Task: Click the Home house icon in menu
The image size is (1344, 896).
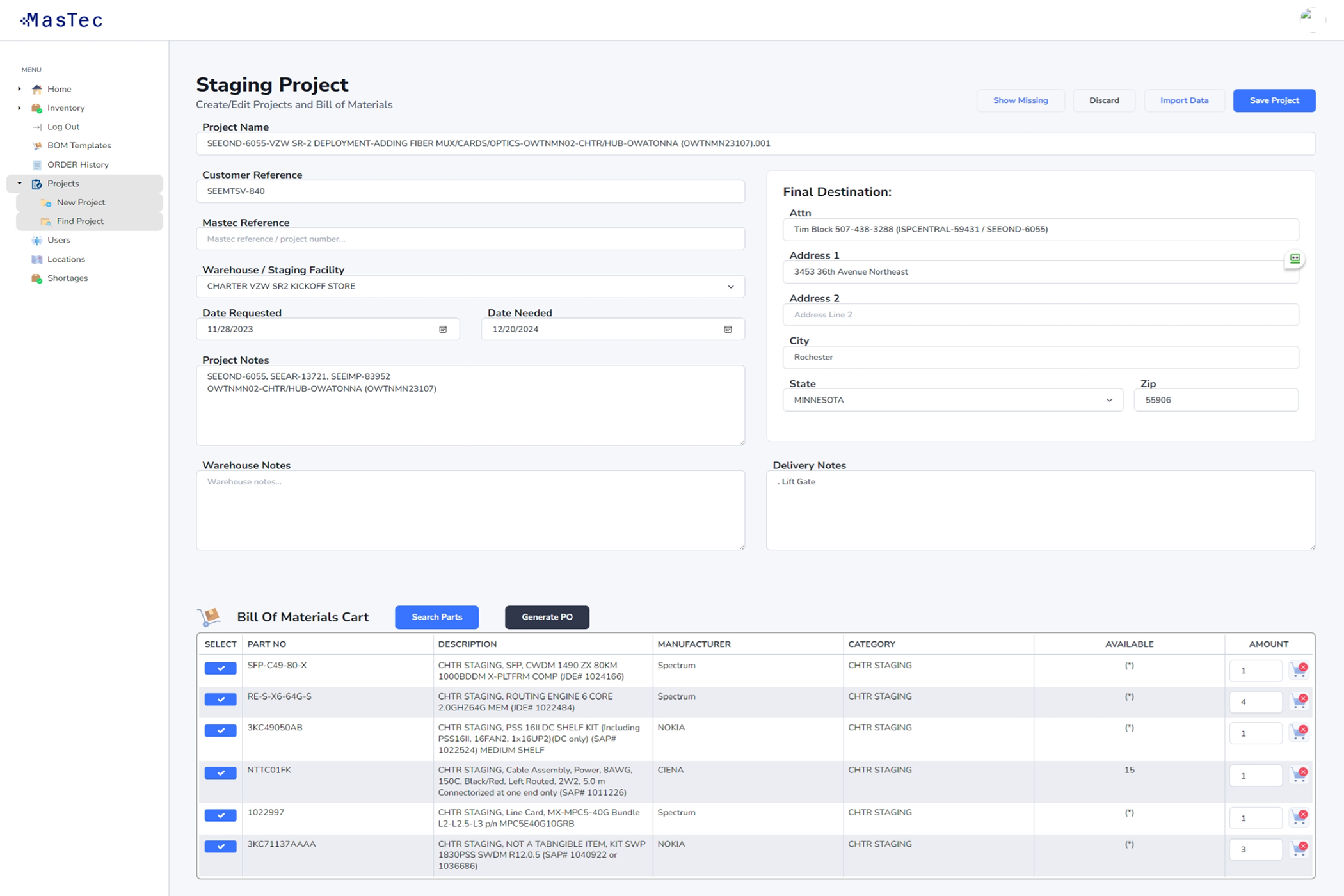Action: tap(37, 89)
